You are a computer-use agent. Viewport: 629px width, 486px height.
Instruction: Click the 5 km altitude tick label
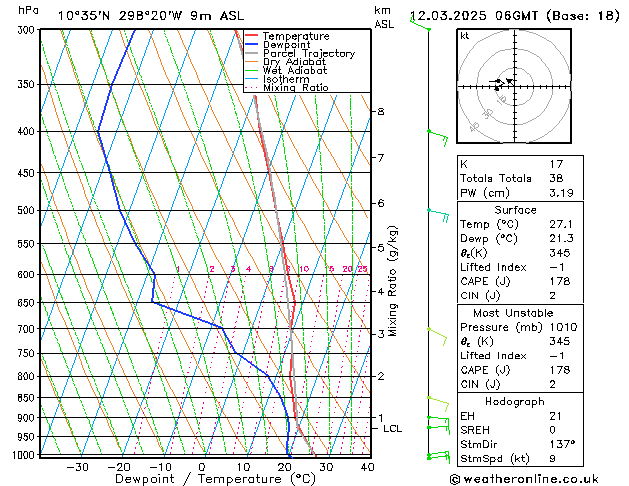click(x=381, y=248)
